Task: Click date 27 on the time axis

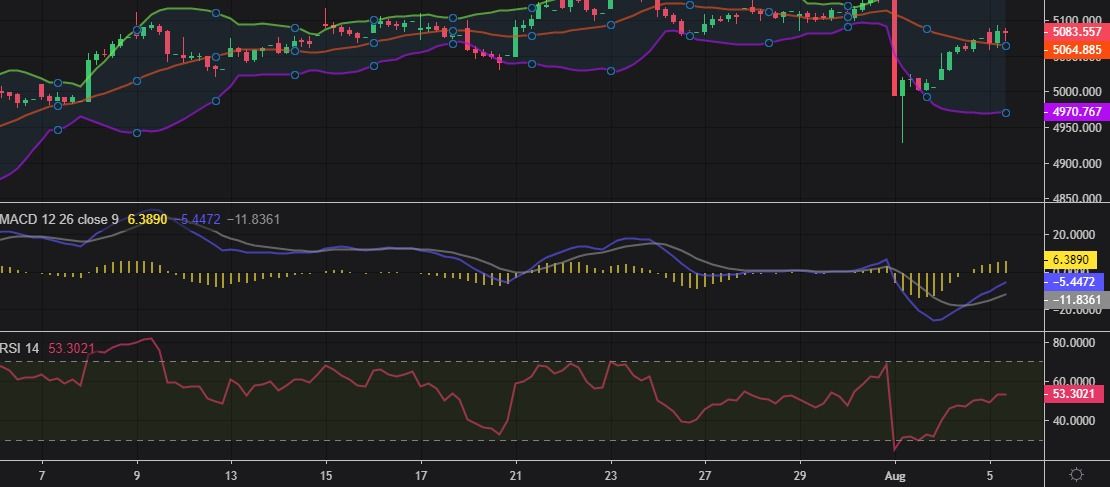Action: [704, 474]
